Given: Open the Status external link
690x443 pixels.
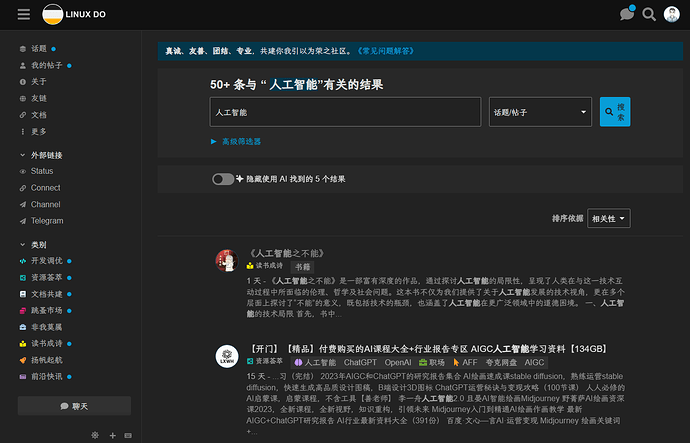Looking at the screenshot, I should click(x=42, y=171).
